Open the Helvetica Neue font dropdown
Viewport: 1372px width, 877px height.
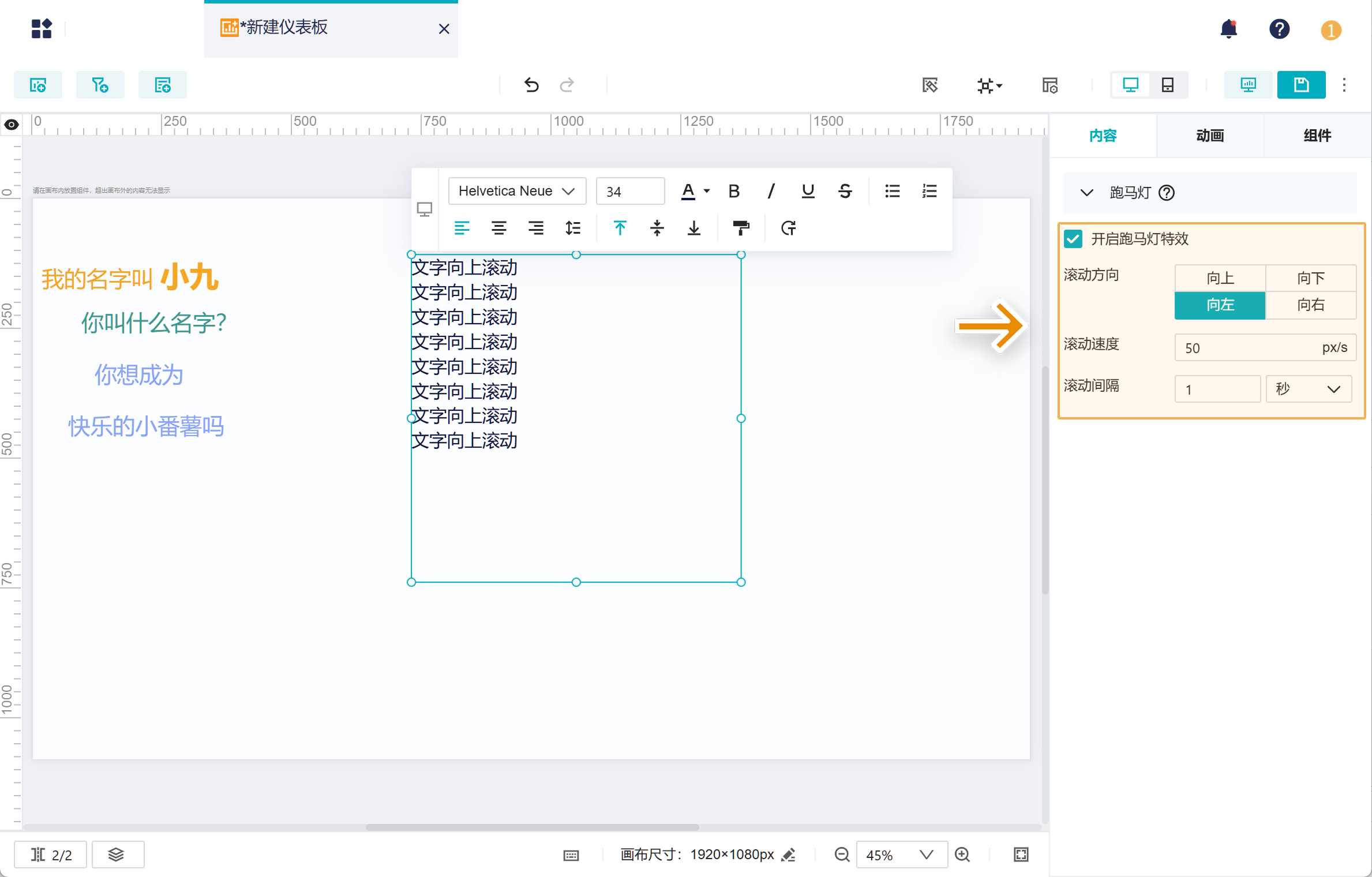[516, 191]
